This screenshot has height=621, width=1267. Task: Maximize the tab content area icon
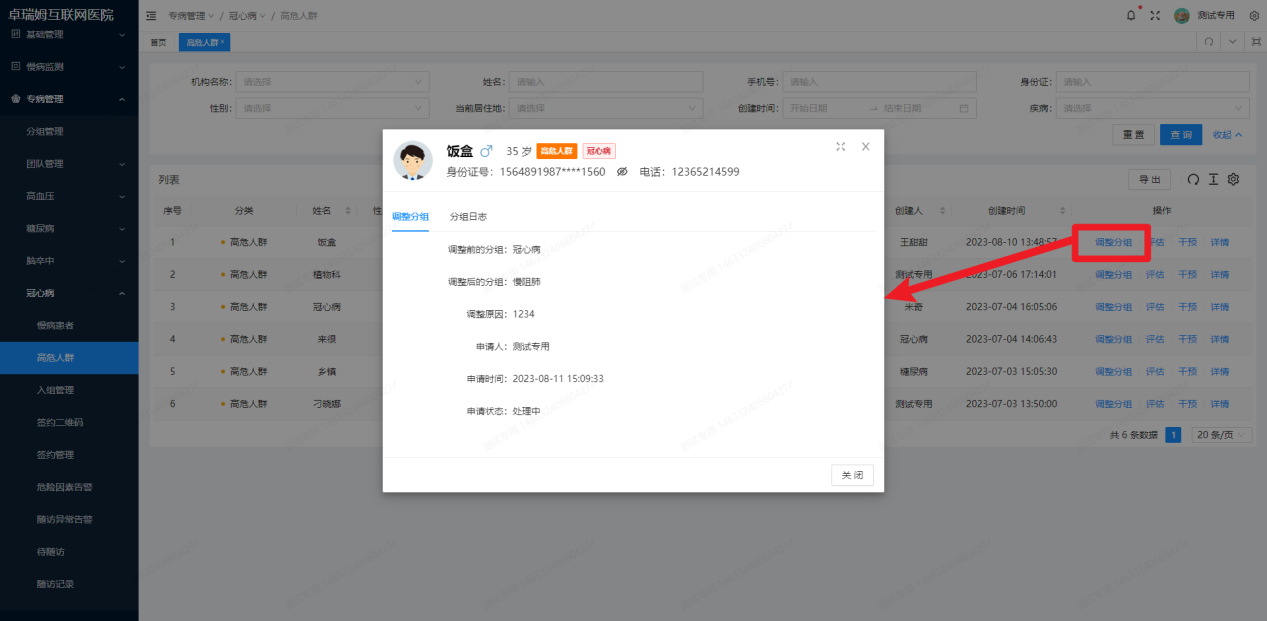[x=1256, y=42]
